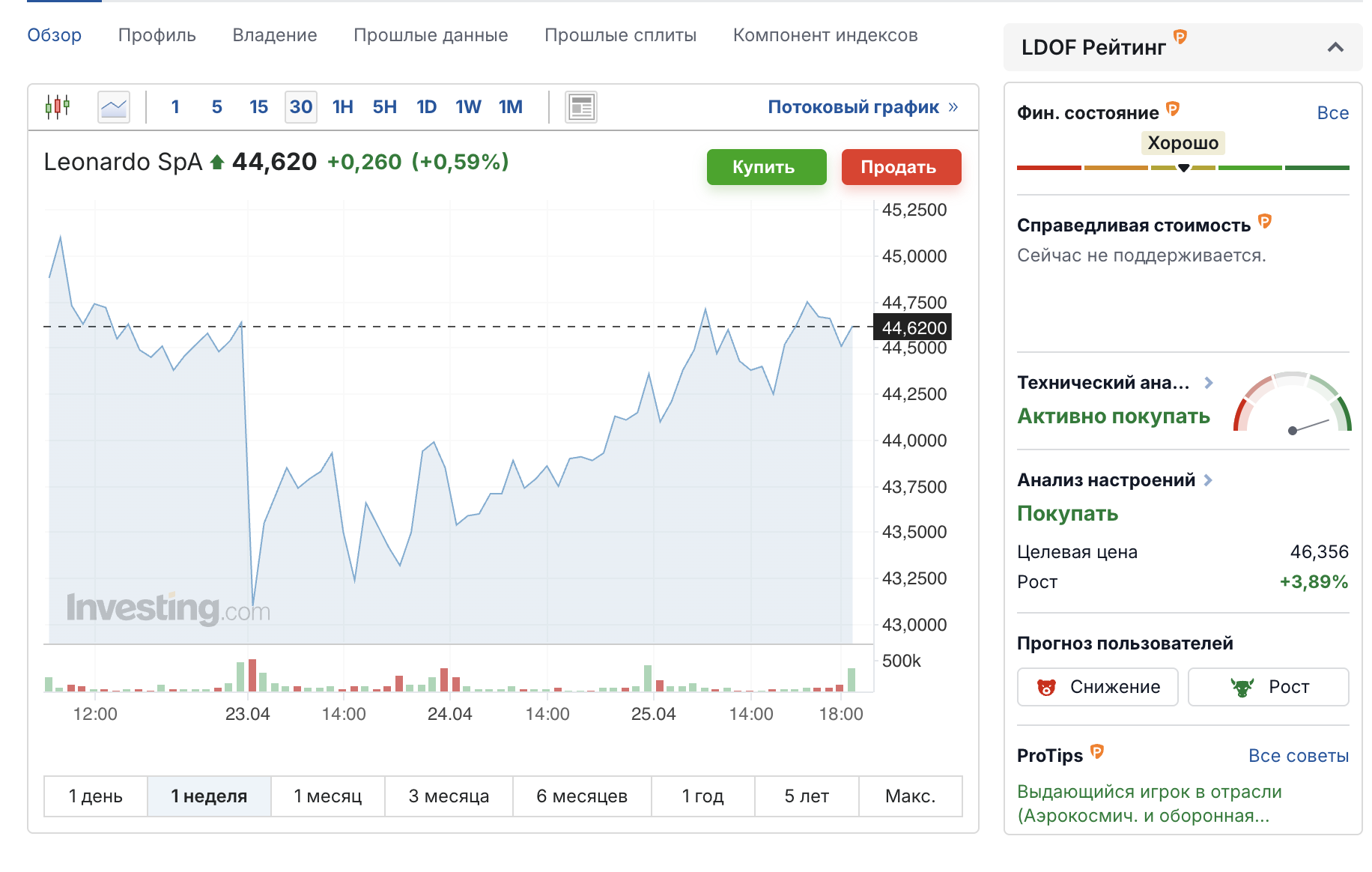The image size is (1372, 872).
Task: Open the Компонент индексов tab
Action: pos(825,35)
